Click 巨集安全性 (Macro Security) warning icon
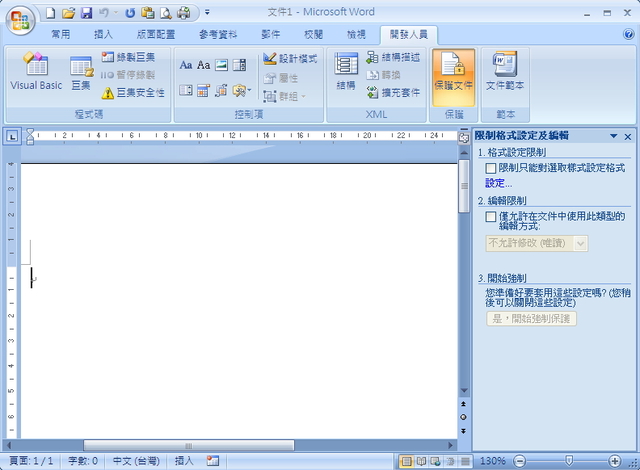640x470 pixels. coord(108,93)
